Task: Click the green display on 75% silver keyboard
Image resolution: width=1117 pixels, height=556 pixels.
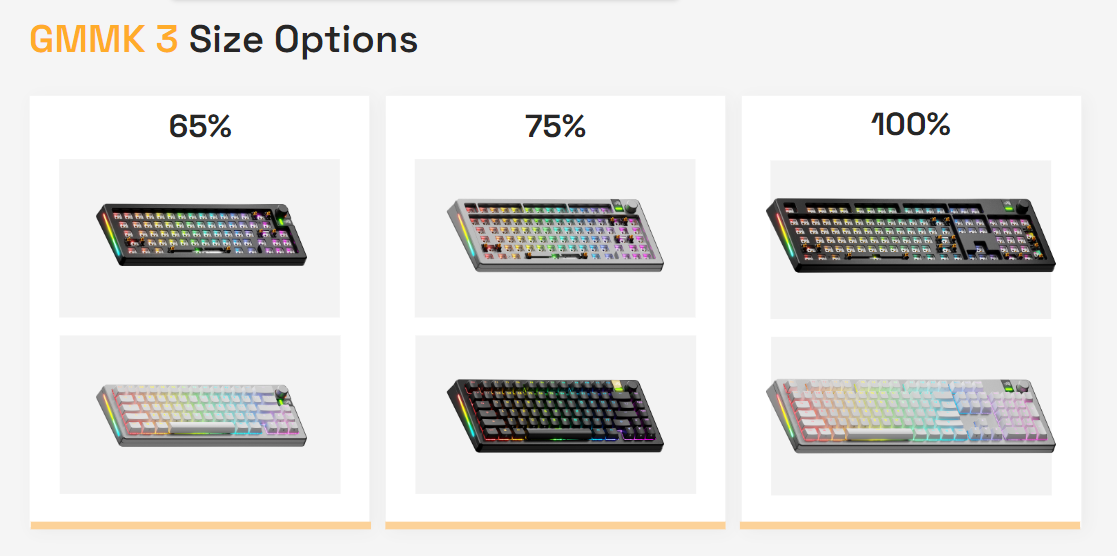Action: click(x=619, y=208)
